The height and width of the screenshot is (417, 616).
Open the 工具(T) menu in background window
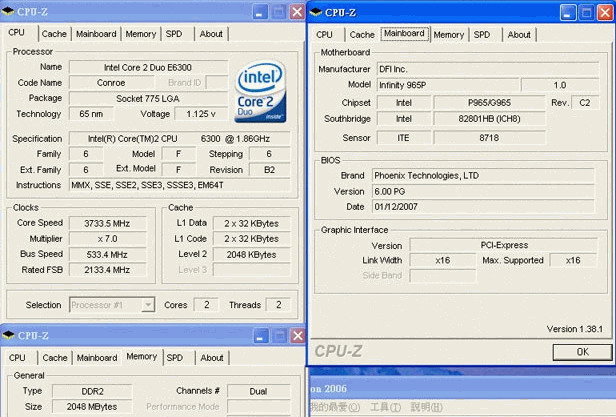coord(385,407)
